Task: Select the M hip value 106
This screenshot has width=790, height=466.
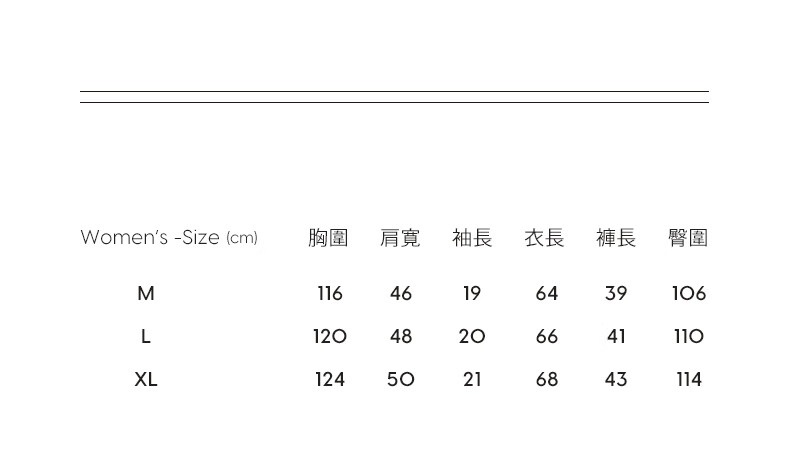Action: point(689,293)
